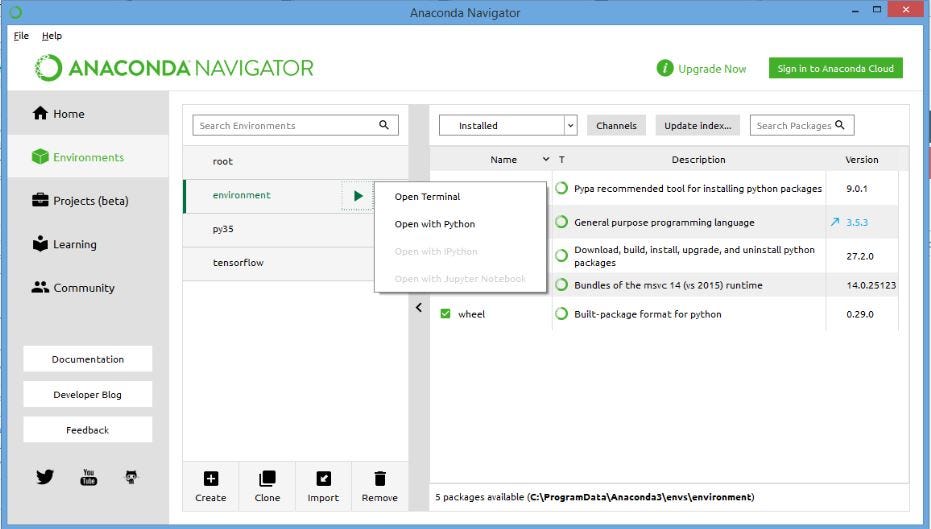
Task: Toggle the wheel package checkbox
Action: [x=445, y=313]
